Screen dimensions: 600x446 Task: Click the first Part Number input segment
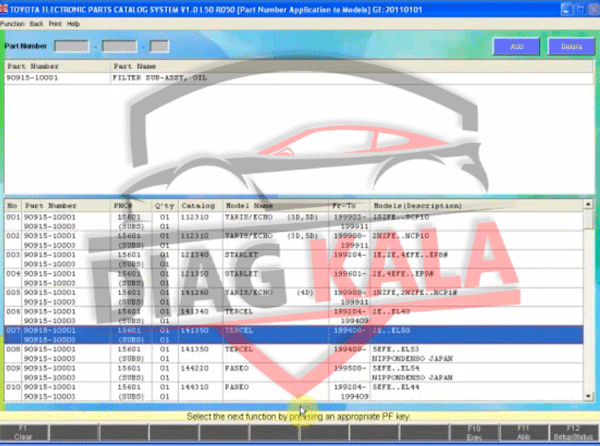(72, 46)
